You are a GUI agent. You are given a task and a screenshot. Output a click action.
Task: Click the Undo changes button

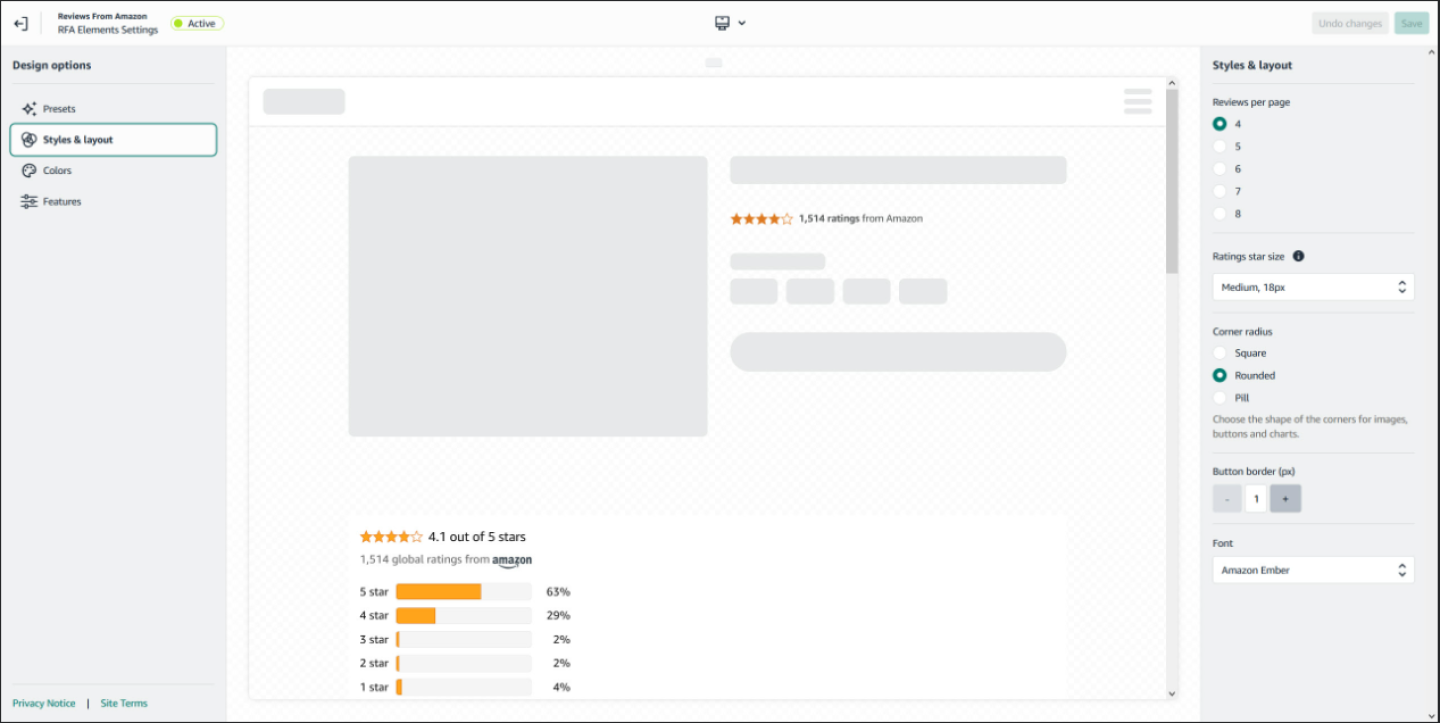pos(1350,22)
